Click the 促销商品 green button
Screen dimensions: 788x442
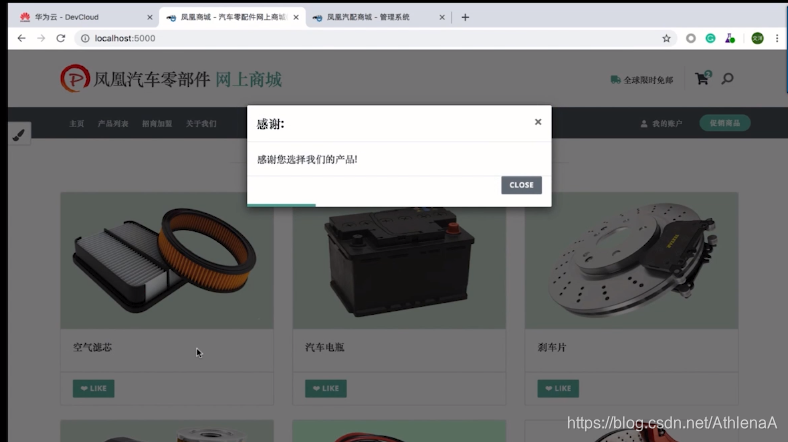pos(725,123)
